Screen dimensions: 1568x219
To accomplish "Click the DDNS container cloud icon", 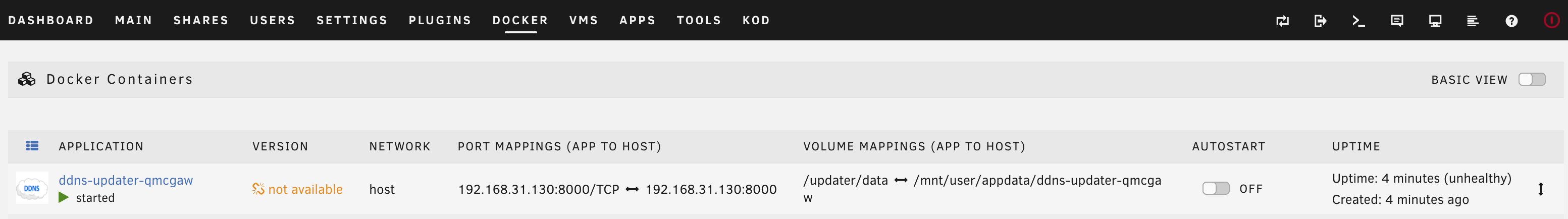I will 32,188.
